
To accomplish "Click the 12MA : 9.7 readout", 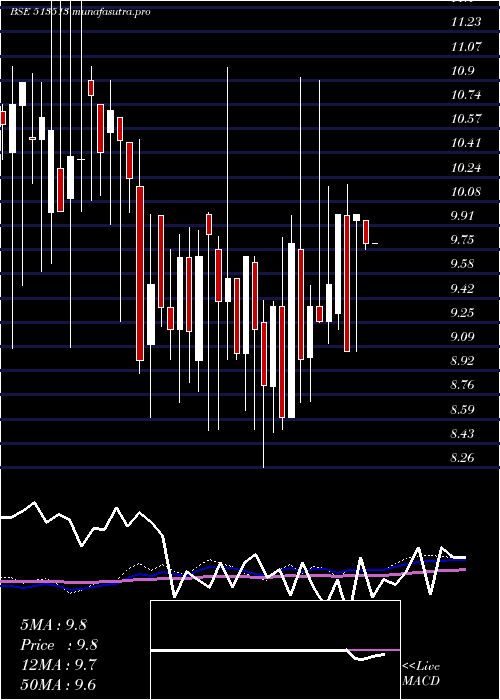I will click(x=58, y=665).
